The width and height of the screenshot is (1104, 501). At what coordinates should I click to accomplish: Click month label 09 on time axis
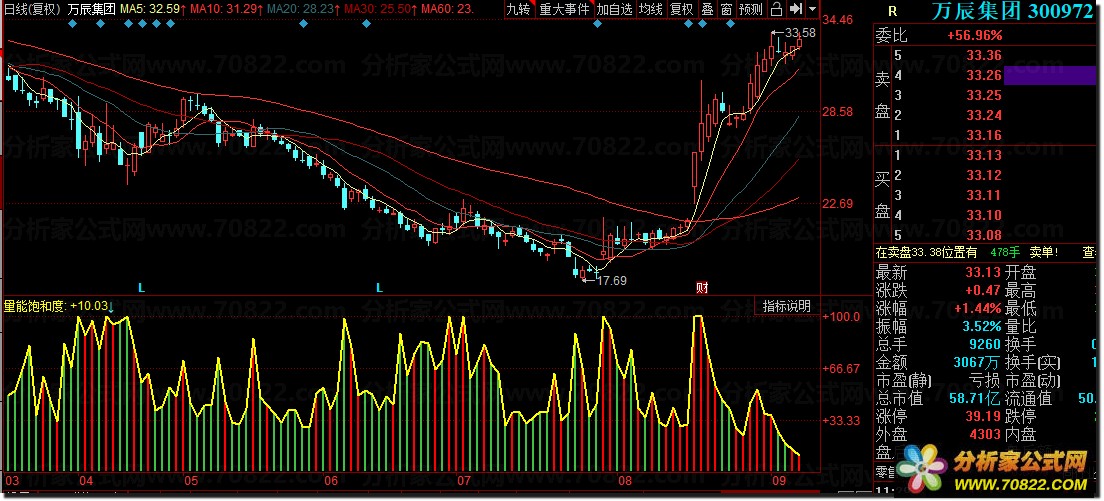pyautogui.click(x=779, y=481)
